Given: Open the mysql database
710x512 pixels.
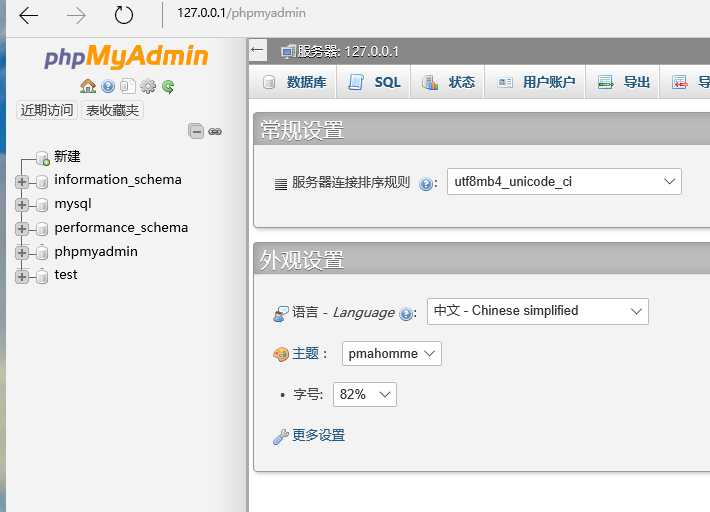Looking at the screenshot, I should tap(73, 204).
